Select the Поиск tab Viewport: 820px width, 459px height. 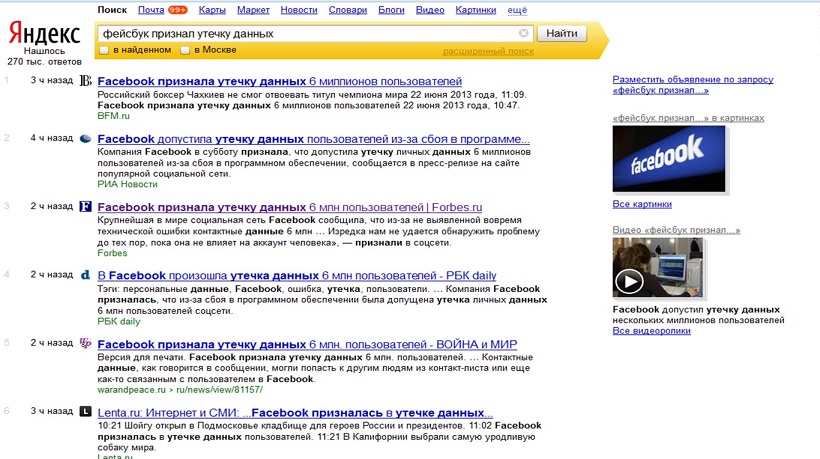(x=112, y=10)
